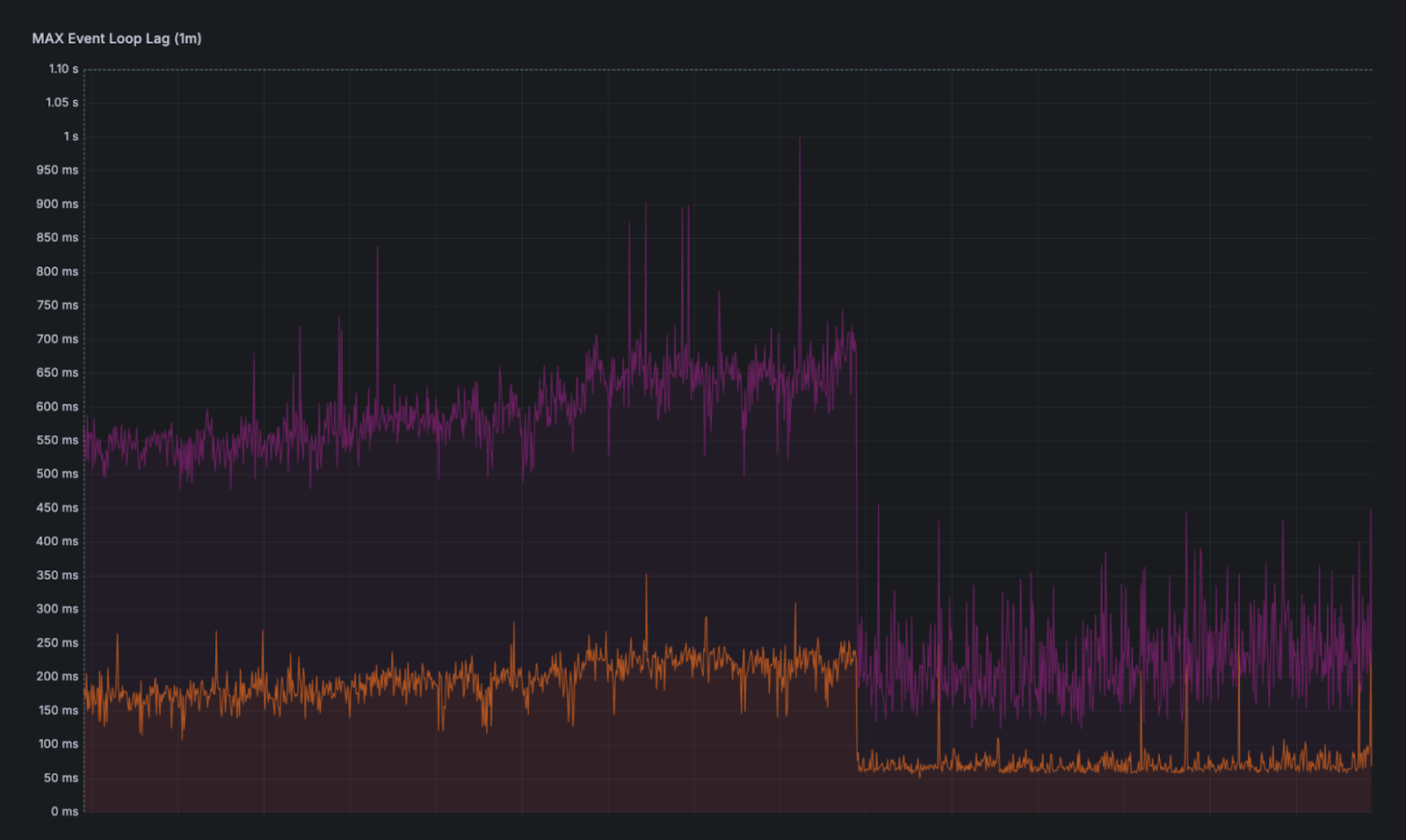Click the 1.05 s y-axis label
The height and width of the screenshot is (840, 1406).
pyautogui.click(x=62, y=103)
